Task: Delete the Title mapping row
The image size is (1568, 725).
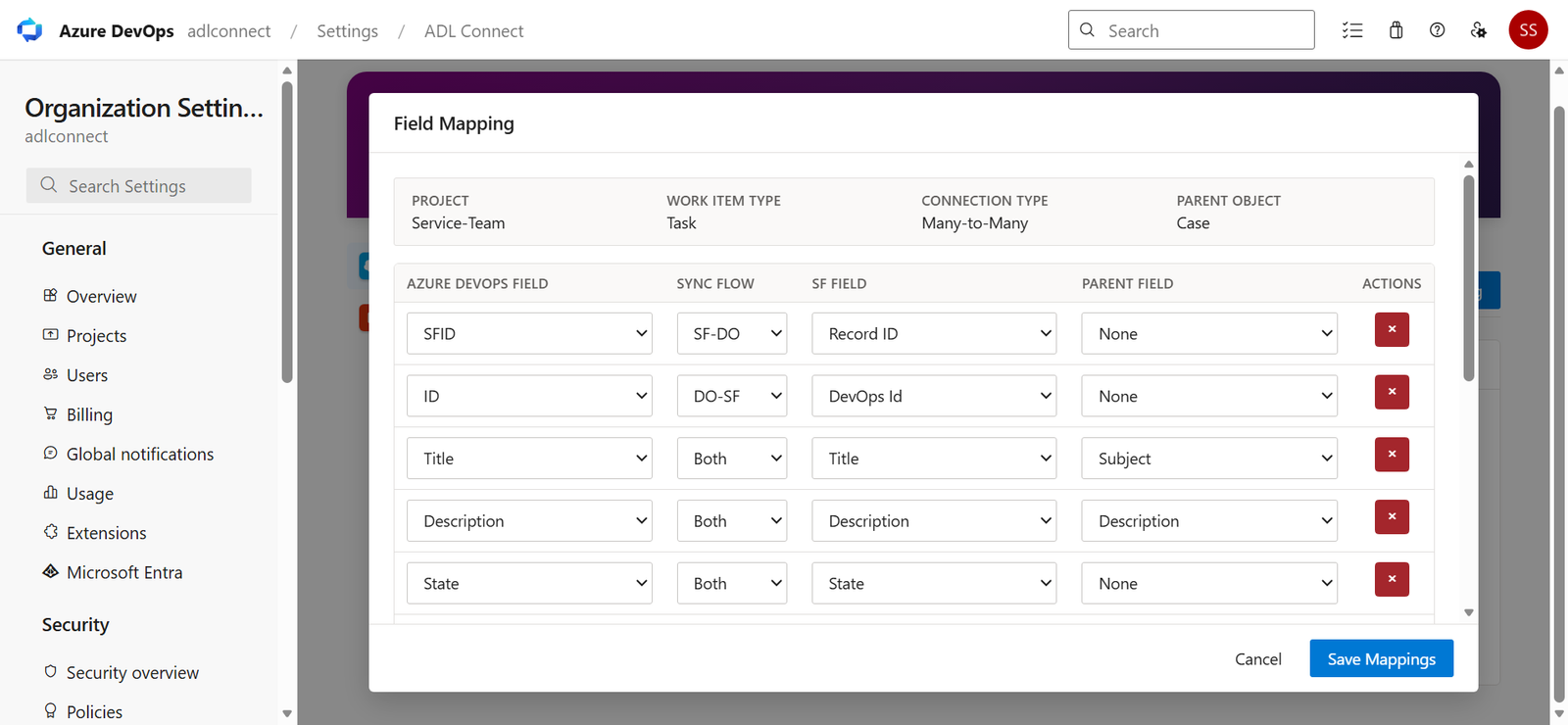Action: pos(1392,455)
